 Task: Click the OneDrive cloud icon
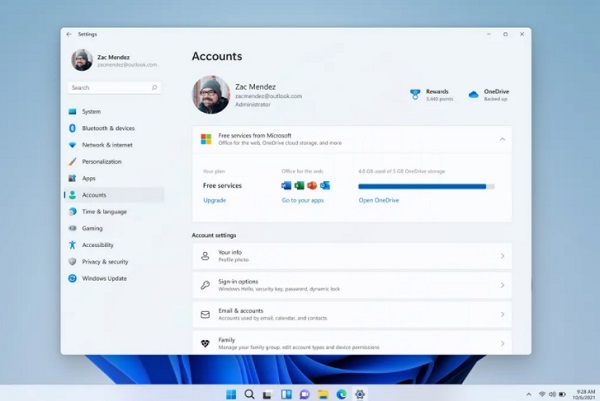[474, 95]
